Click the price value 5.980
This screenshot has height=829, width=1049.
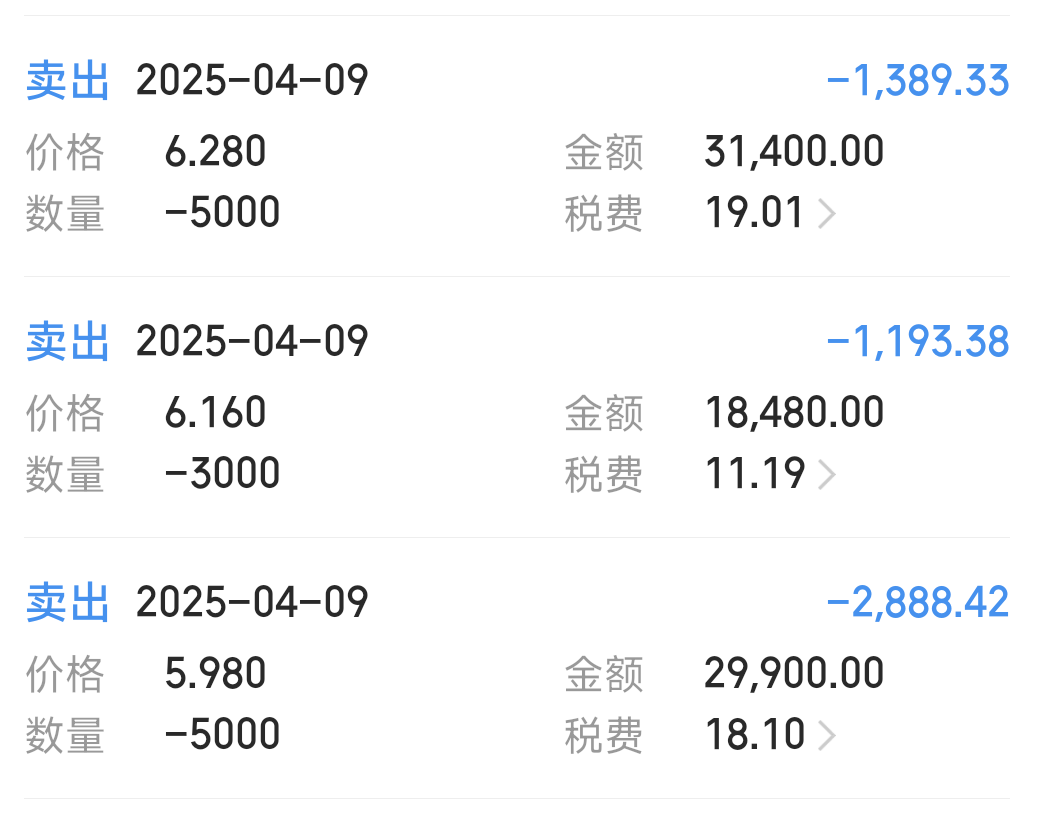[215, 673]
